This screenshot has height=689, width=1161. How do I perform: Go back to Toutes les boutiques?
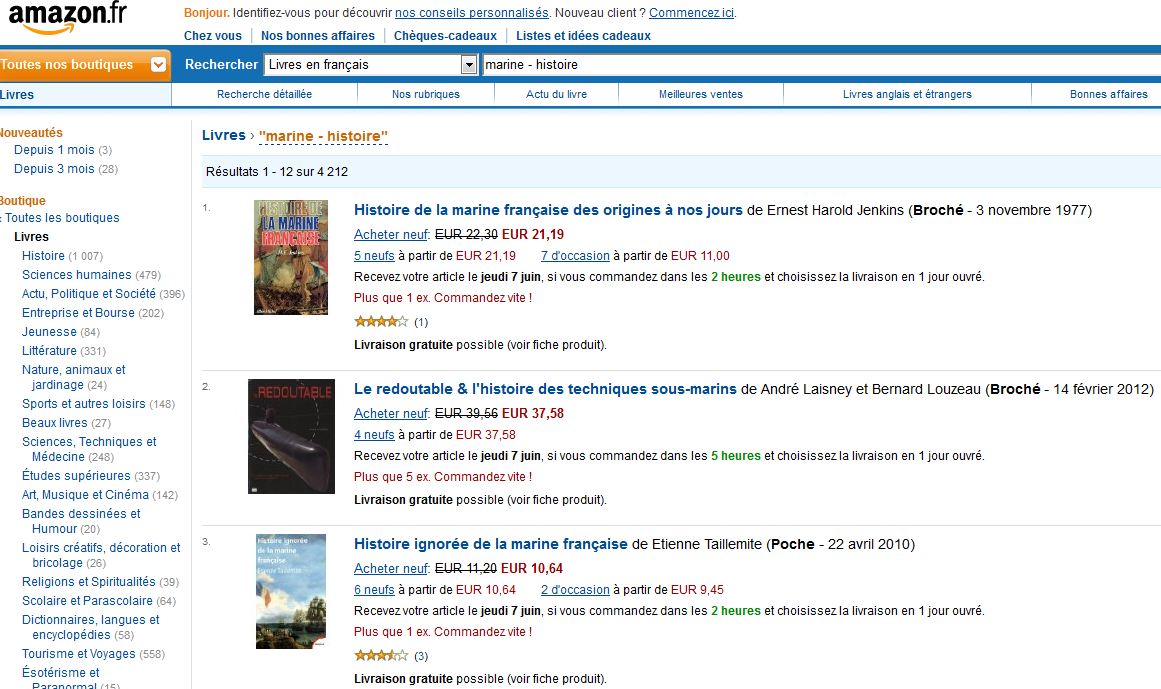click(x=62, y=218)
